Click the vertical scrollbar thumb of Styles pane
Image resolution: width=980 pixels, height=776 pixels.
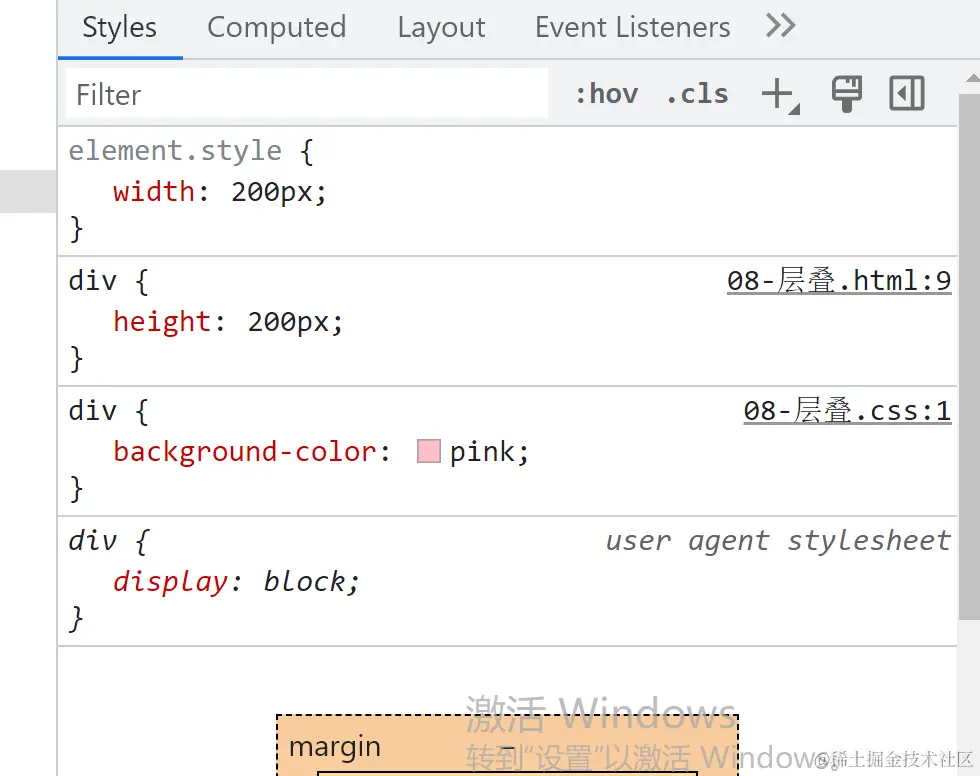(969, 357)
